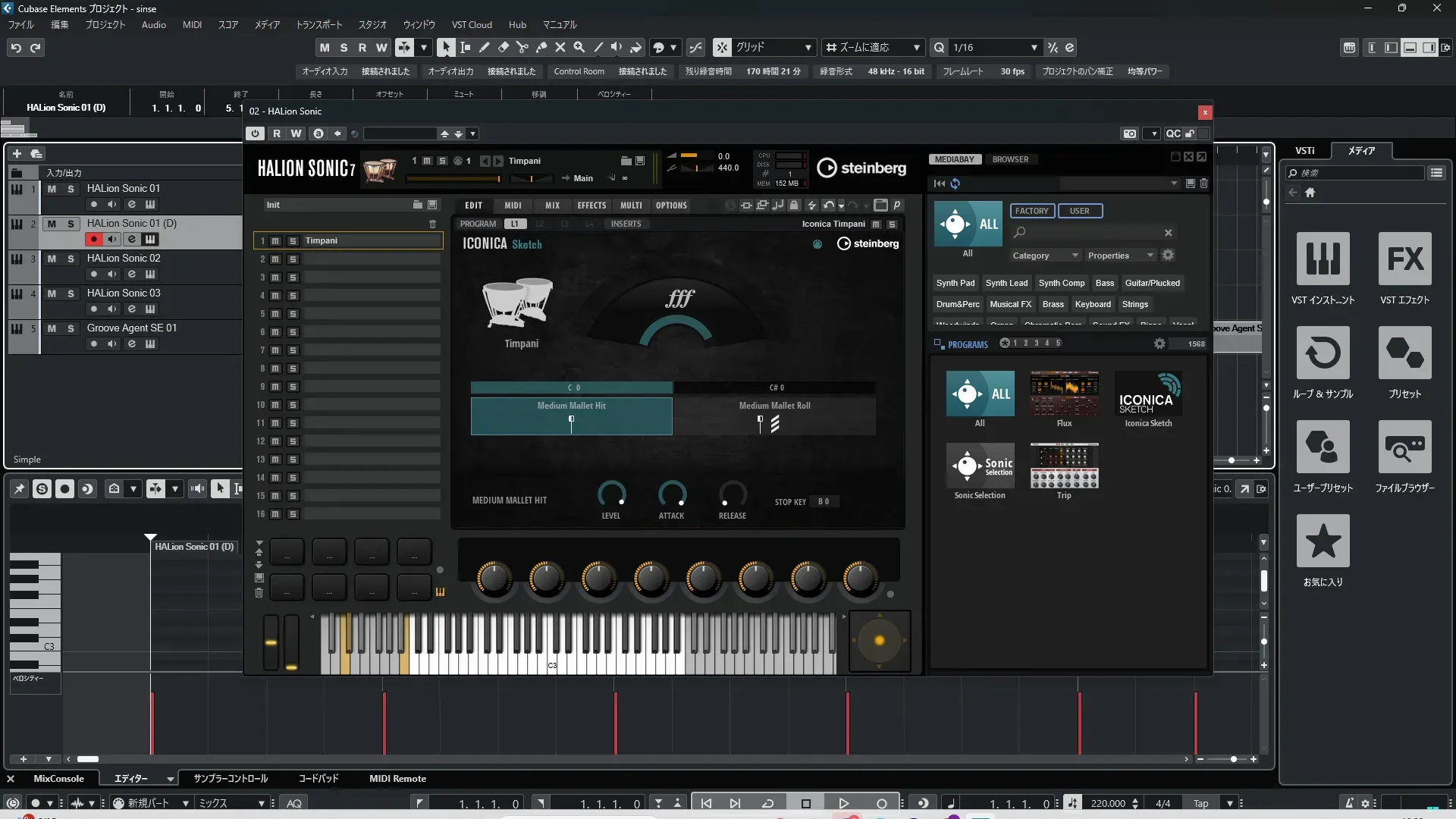Switch to the EFFECTS tab

591,206
